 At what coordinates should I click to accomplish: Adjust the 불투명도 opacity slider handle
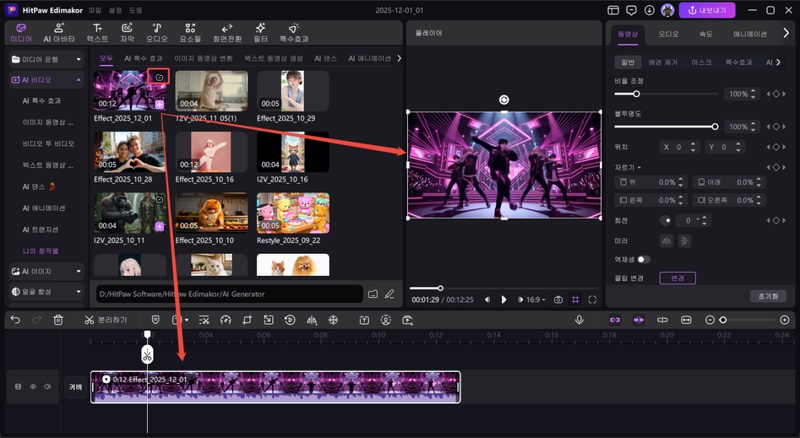coord(715,127)
